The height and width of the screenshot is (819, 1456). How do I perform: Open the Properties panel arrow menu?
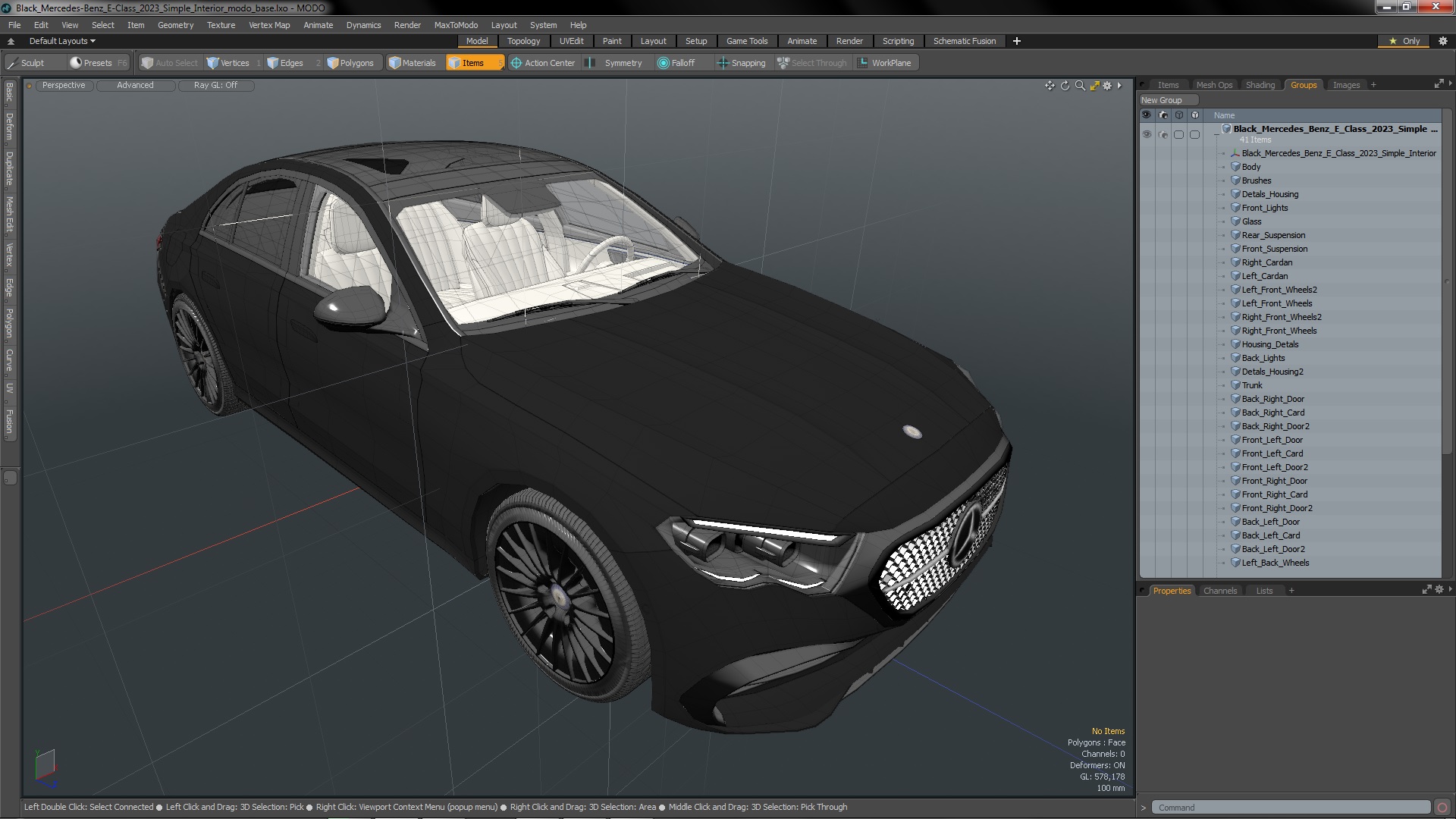pos(1450,589)
